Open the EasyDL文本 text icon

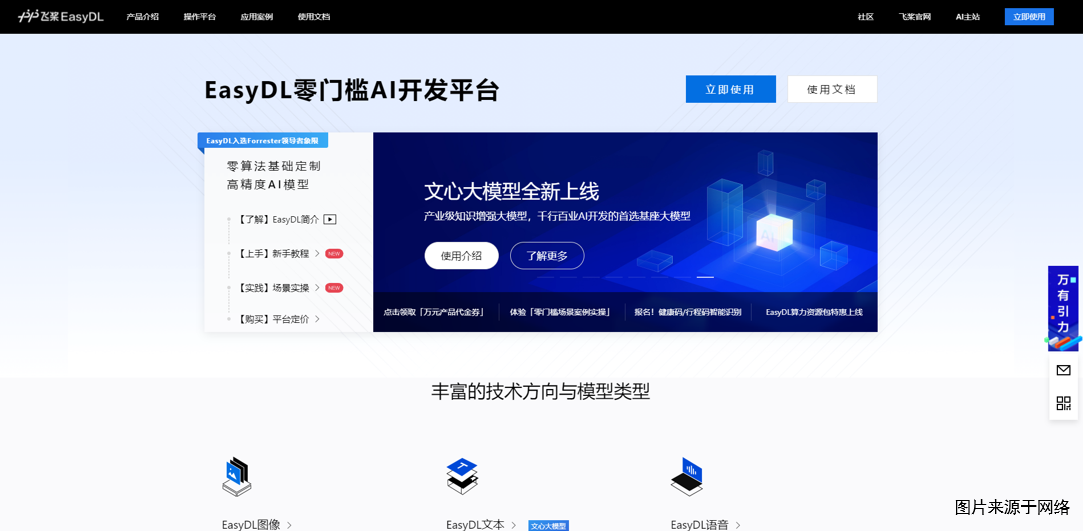tap(462, 477)
